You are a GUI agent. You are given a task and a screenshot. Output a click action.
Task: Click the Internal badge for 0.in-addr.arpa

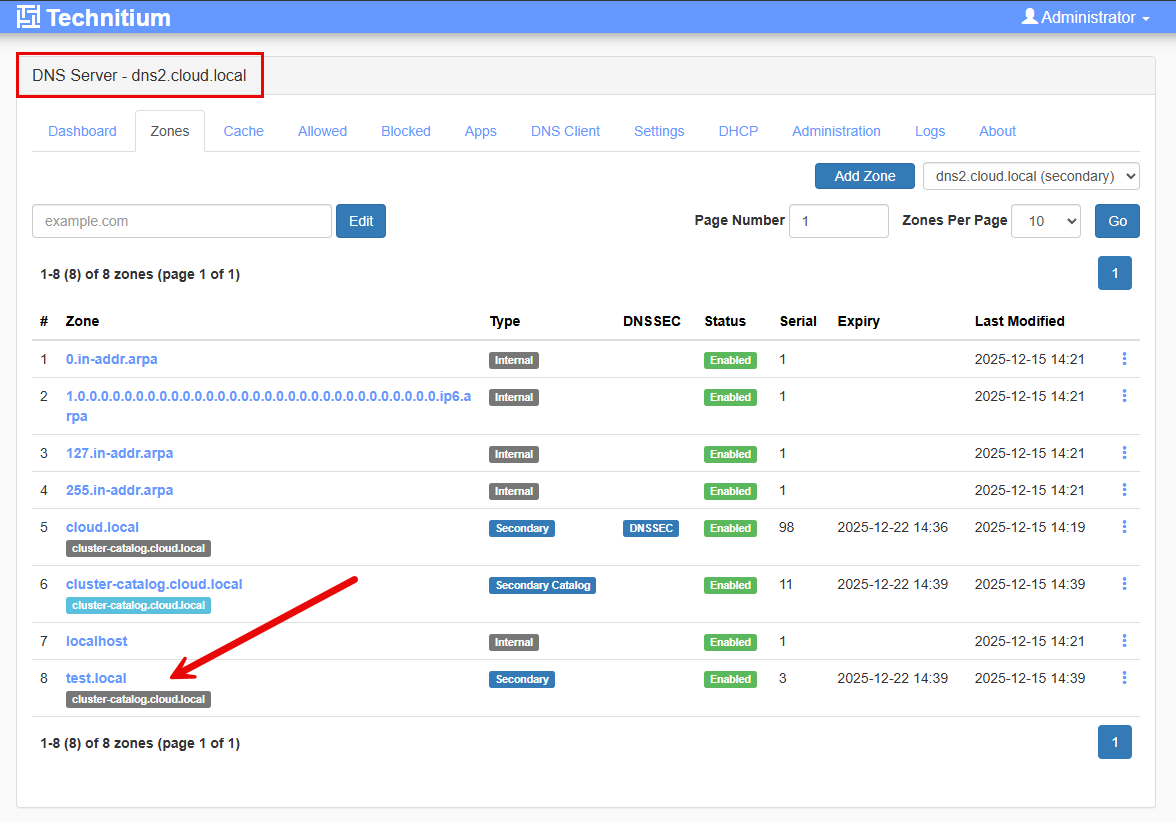pos(514,360)
